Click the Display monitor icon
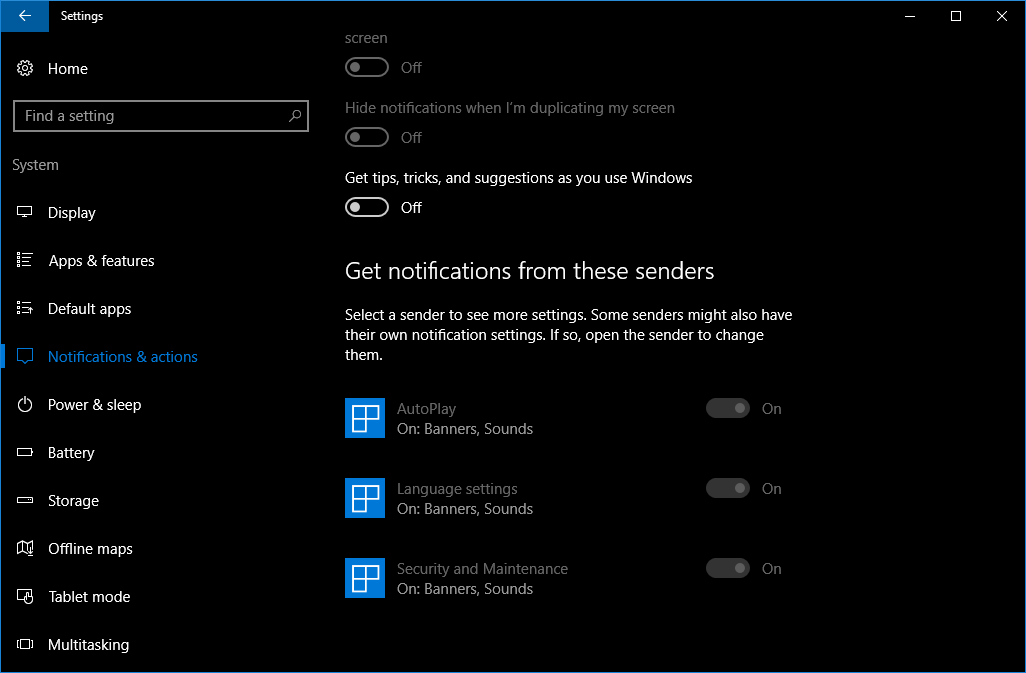 [25, 212]
